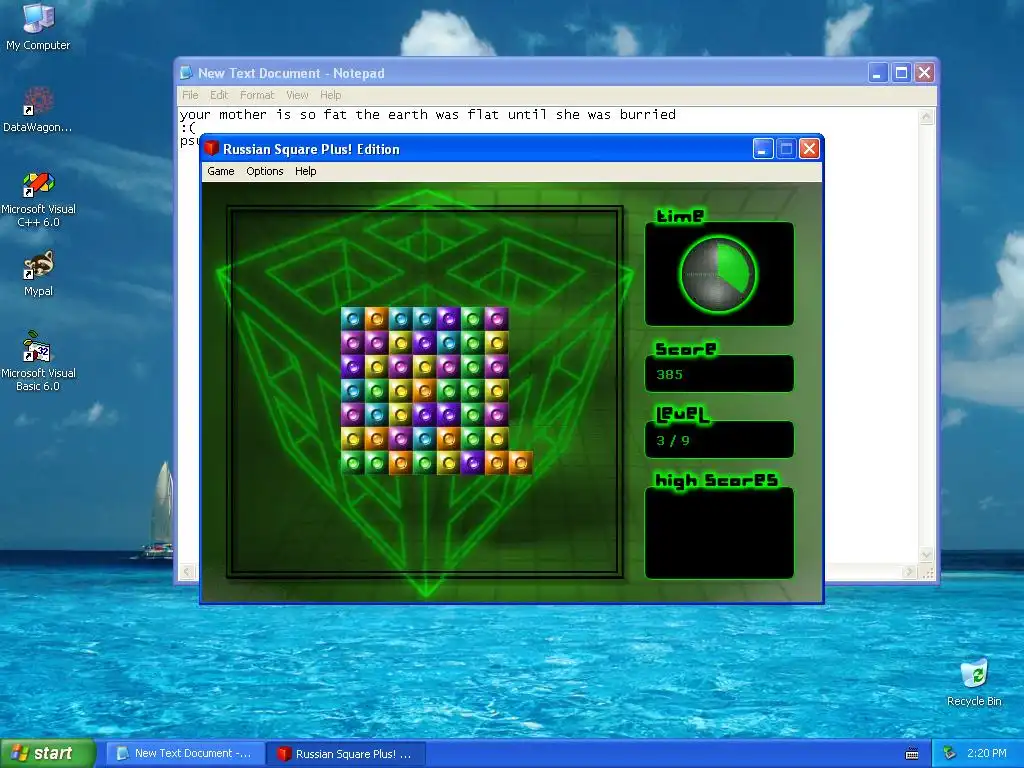The width and height of the screenshot is (1024, 768).
Task: Close the Russian Square Plus window
Action: 809,149
